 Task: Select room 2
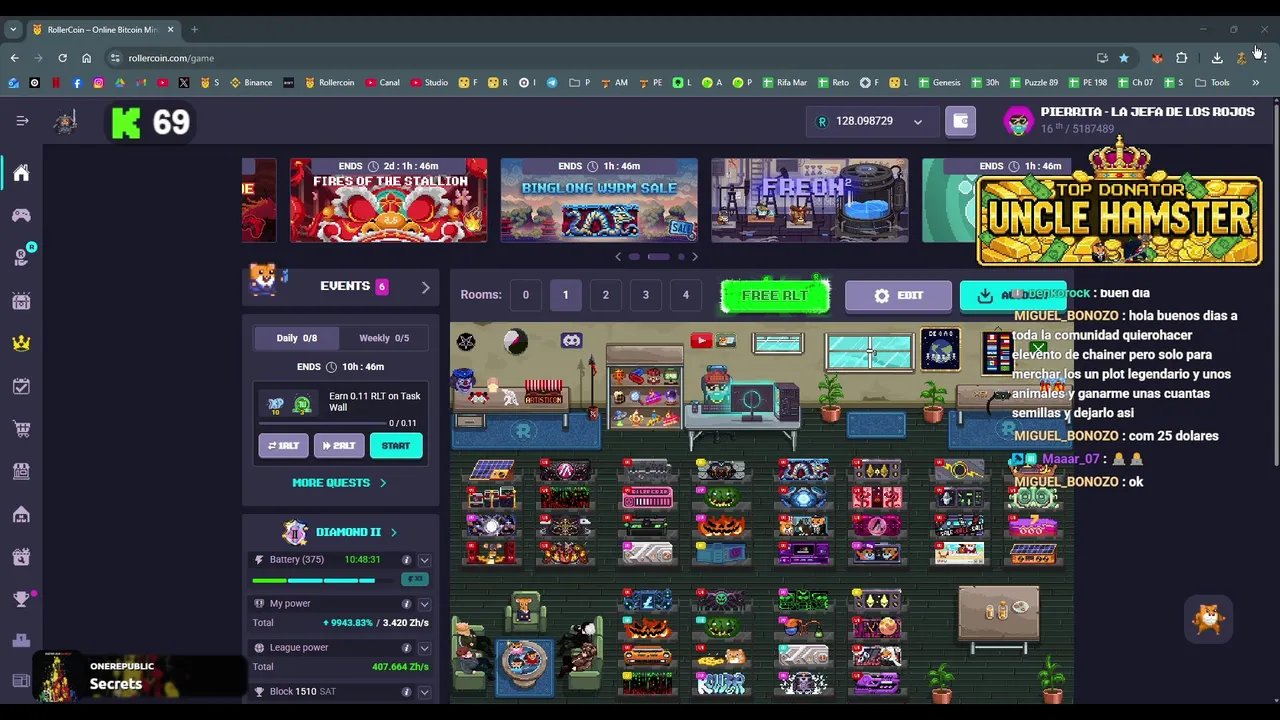pos(605,295)
